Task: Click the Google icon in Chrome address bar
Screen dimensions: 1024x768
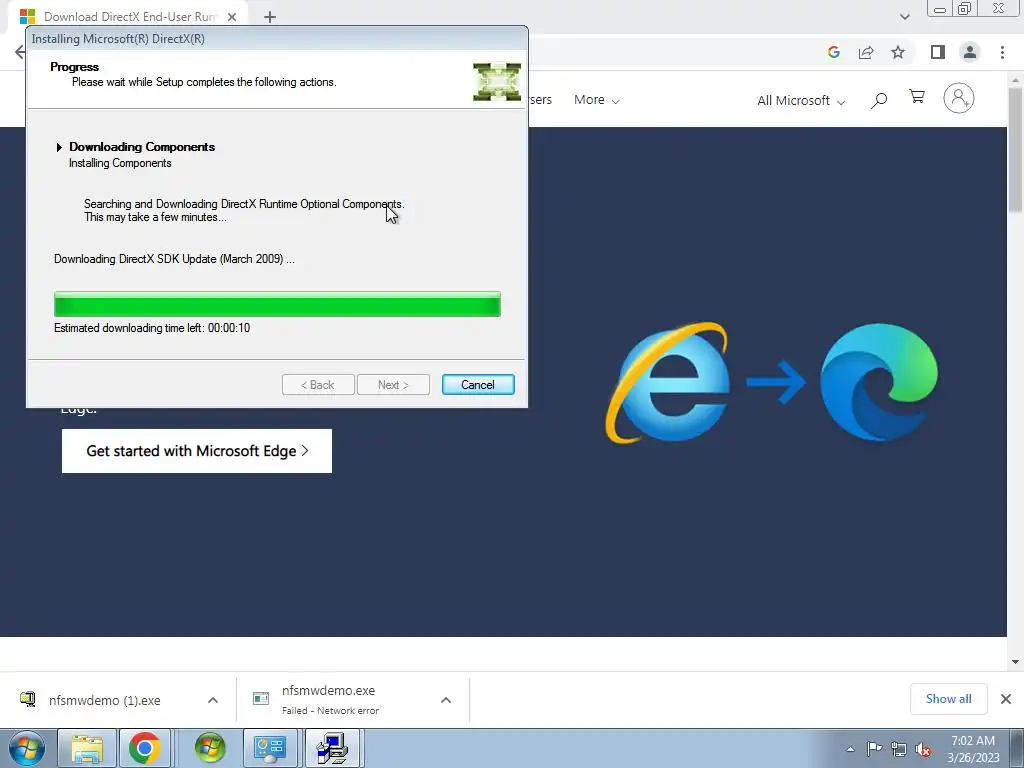Action: 833,52
